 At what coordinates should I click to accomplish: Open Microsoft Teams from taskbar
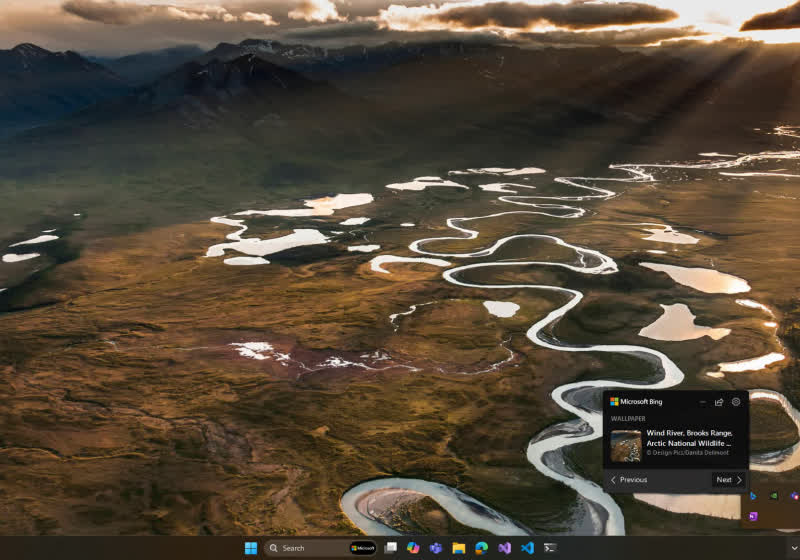[436, 548]
